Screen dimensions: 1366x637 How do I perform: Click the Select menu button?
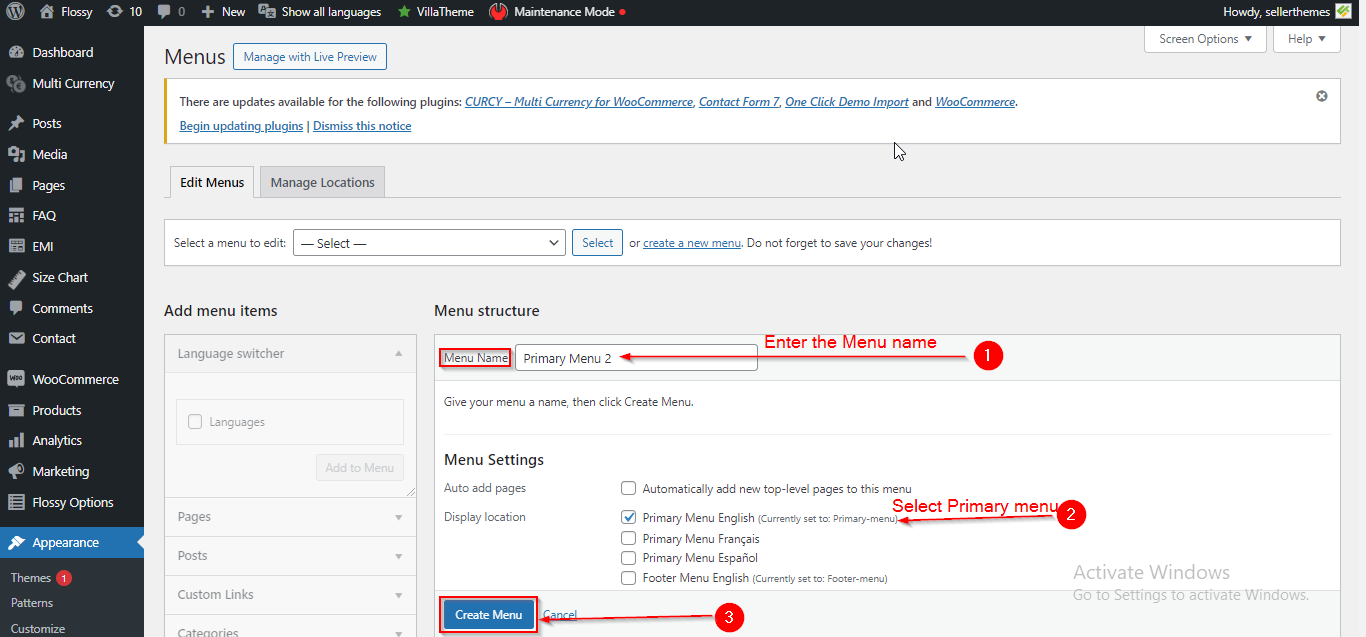point(597,243)
